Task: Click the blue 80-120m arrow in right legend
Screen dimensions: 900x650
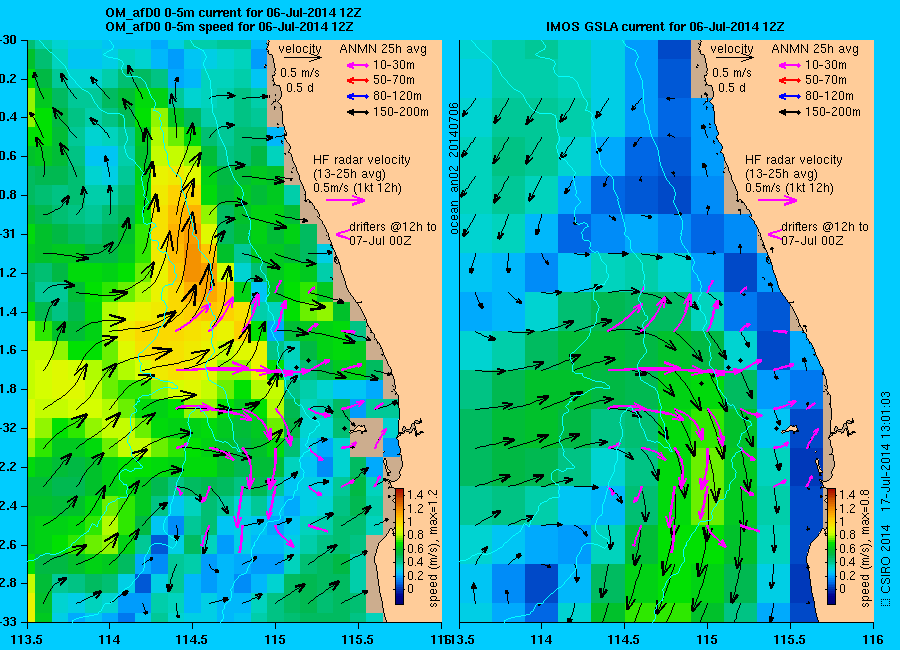Action: [790, 96]
